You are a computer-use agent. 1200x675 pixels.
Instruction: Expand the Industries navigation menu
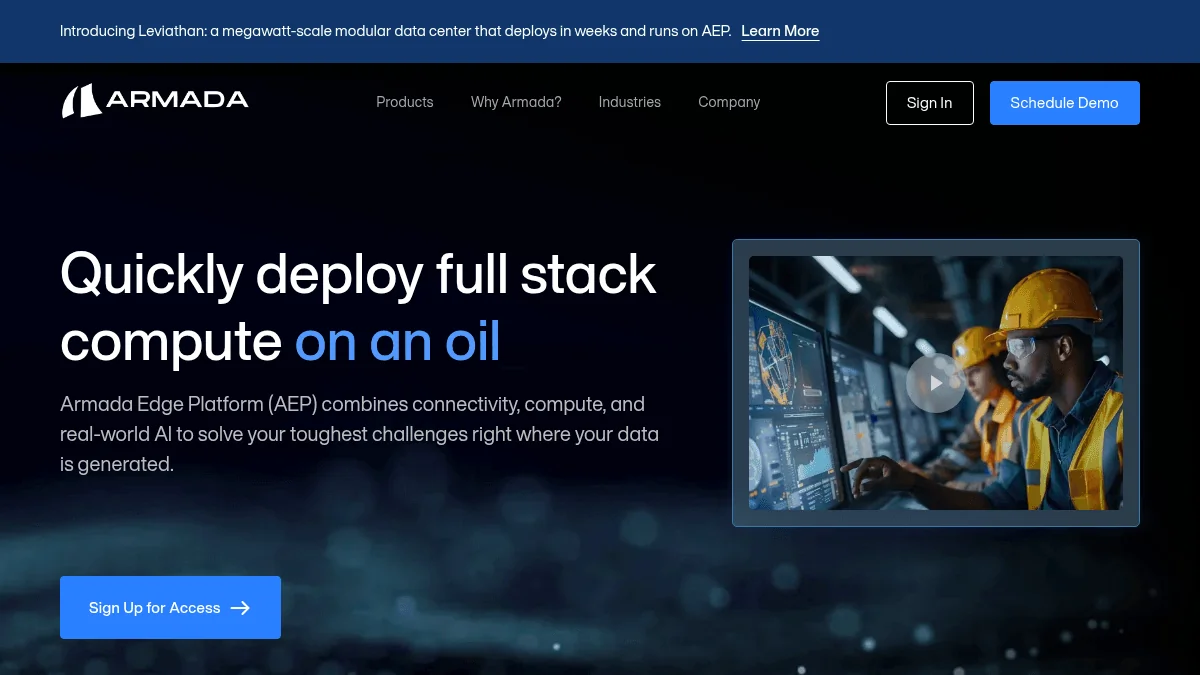pos(629,102)
